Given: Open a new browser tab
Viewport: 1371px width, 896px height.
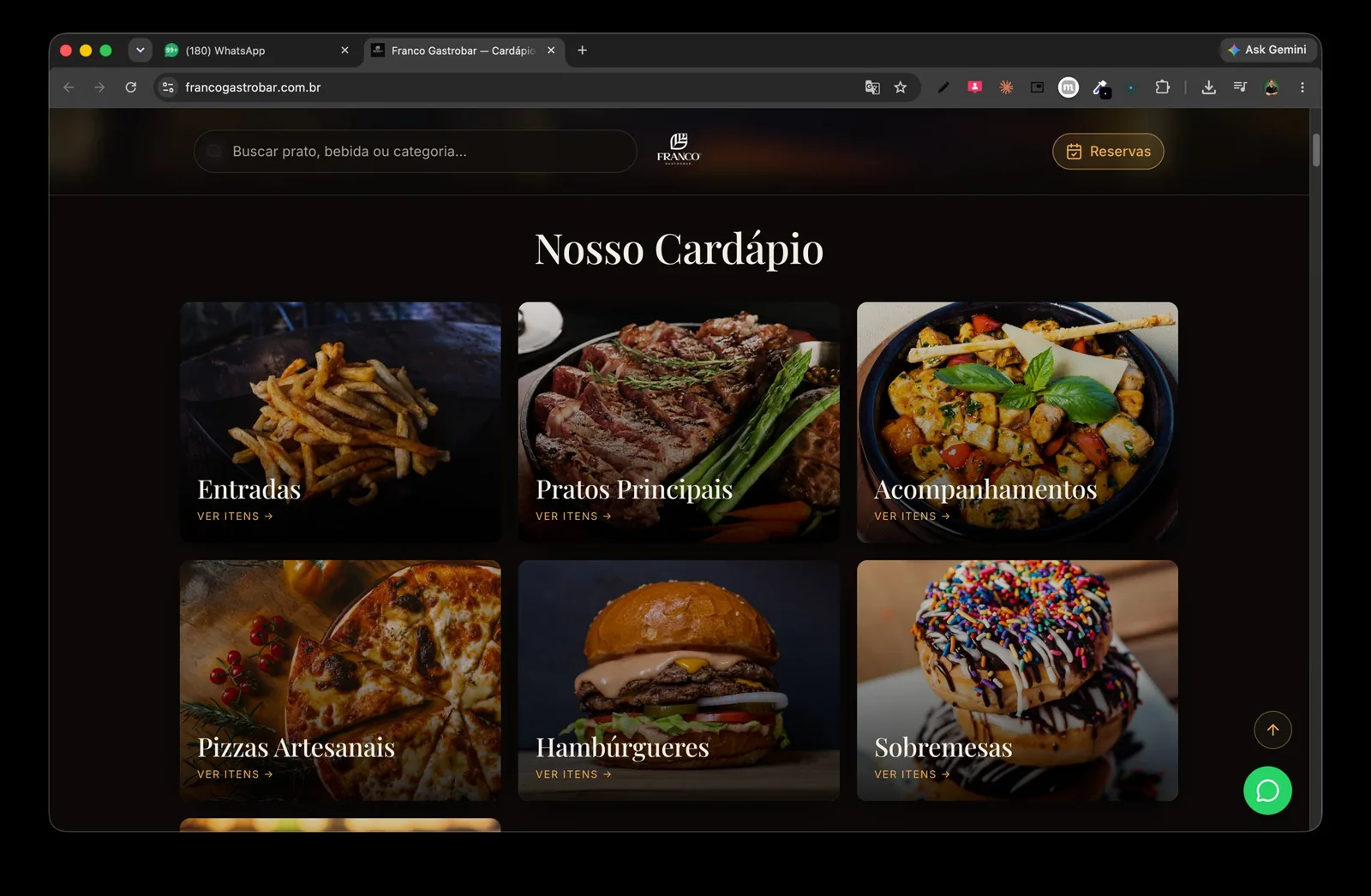Looking at the screenshot, I should pyautogui.click(x=582, y=51).
